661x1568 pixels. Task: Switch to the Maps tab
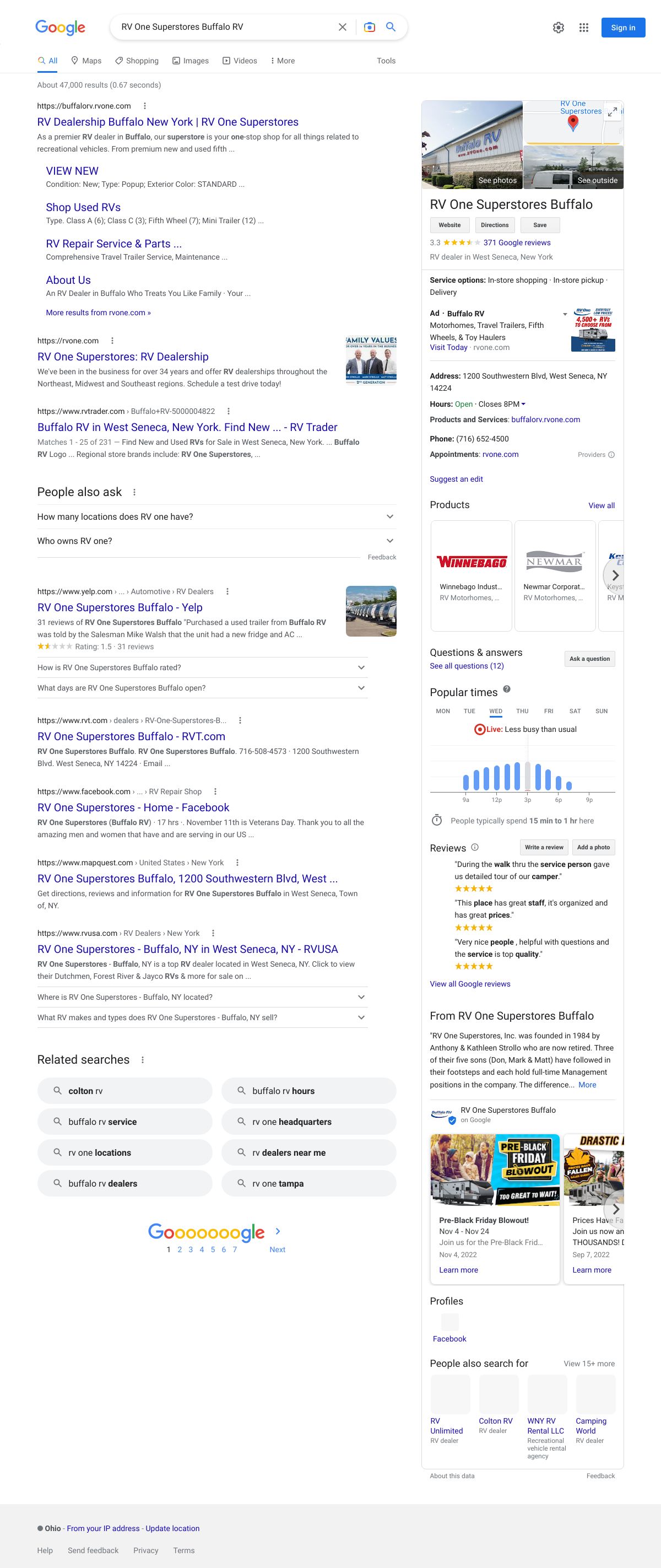pos(86,61)
